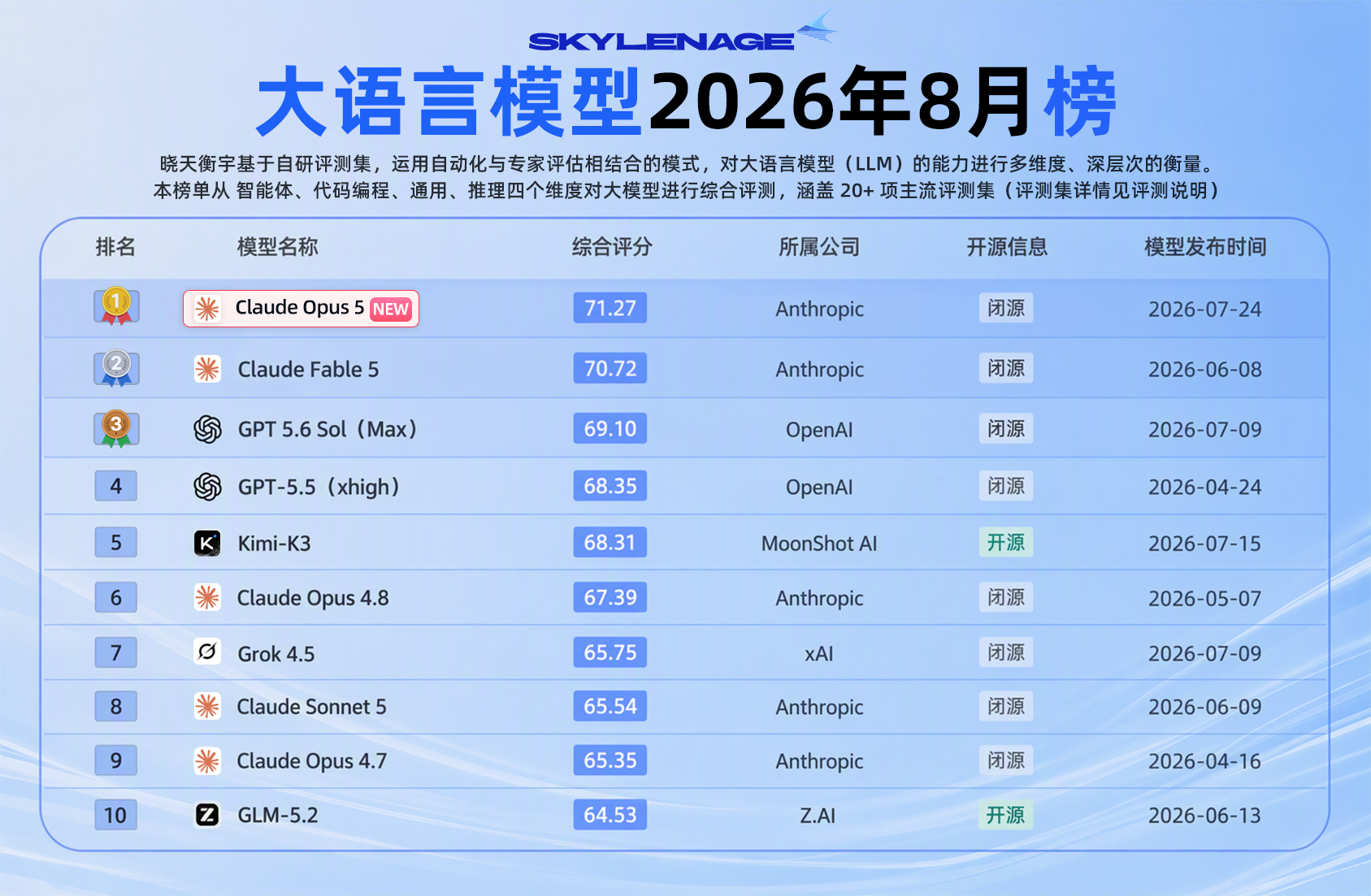Viewport: 1371px width, 896px height.
Task: Select the Grok 4.5 model name
Action: tap(276, 654)
